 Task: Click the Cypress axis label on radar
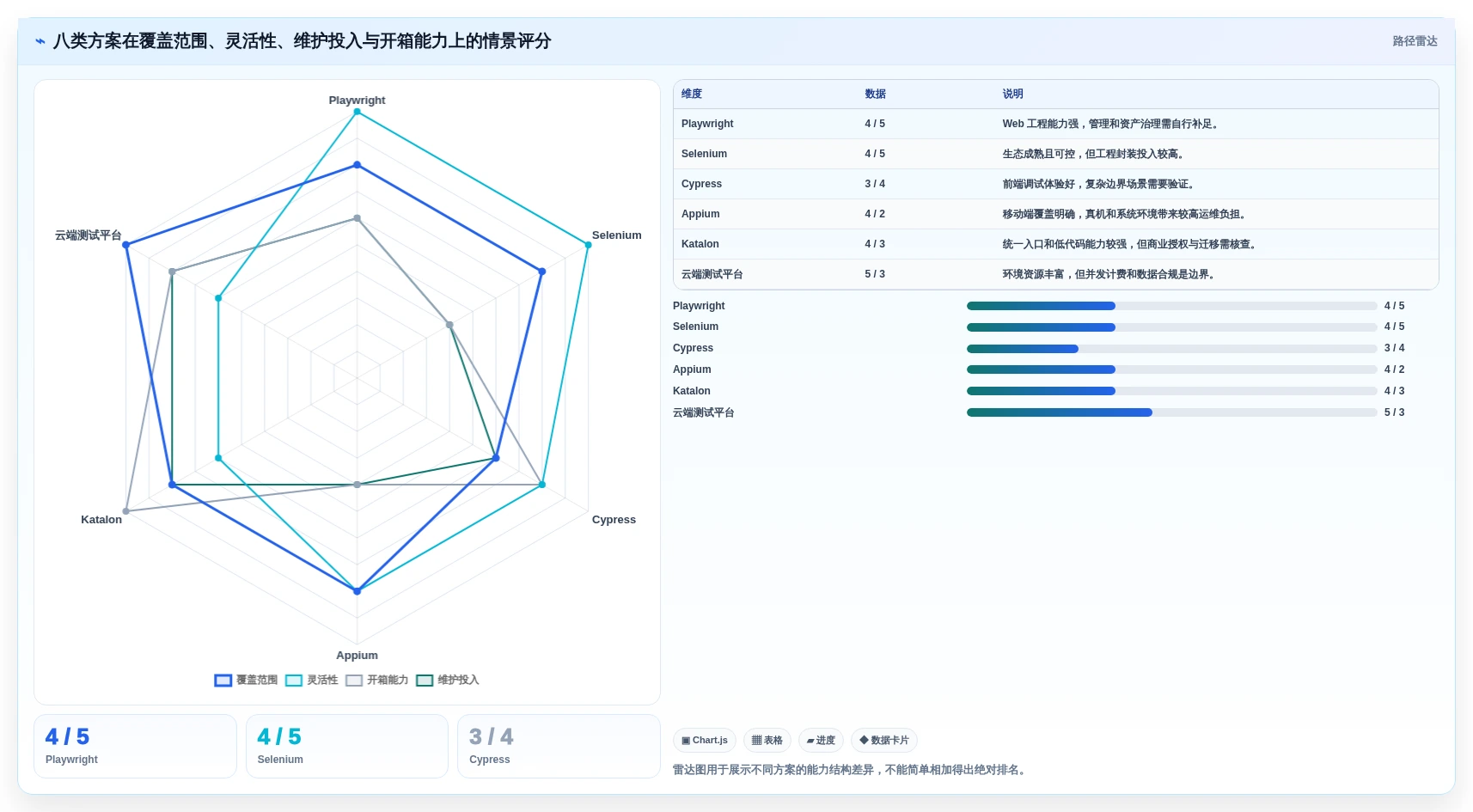[614, 520]
